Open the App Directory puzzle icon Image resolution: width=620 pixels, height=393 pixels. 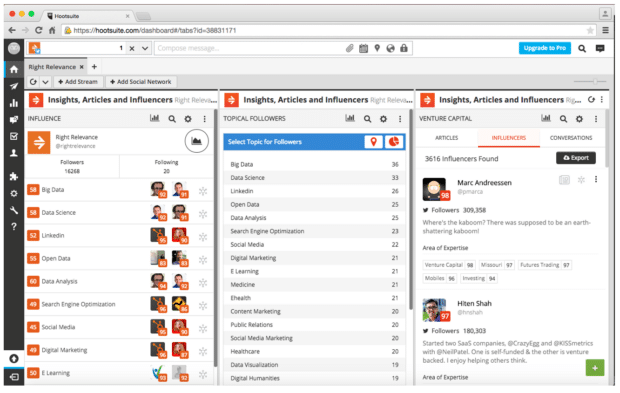14,176
